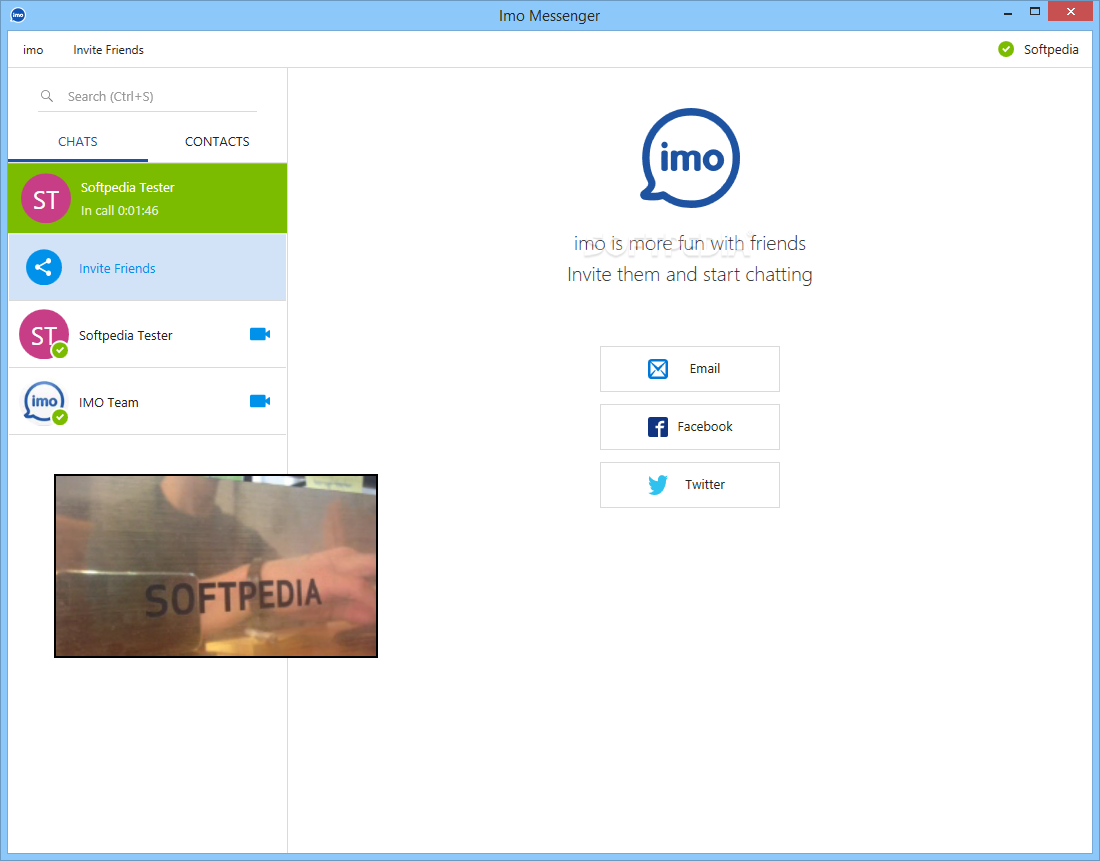
Task: Click Softpedia Tester's pink ST contact avatar
Action: (44, 335)
